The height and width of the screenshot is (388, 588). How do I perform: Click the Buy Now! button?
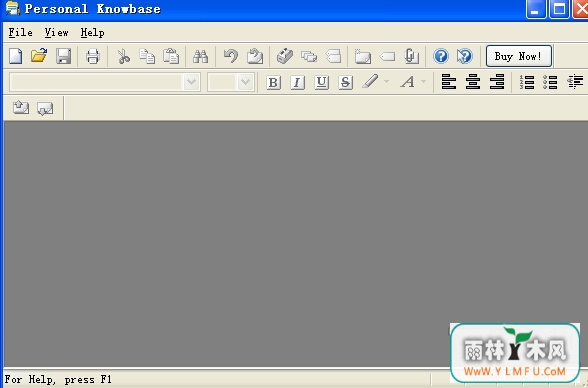[519, 56]
